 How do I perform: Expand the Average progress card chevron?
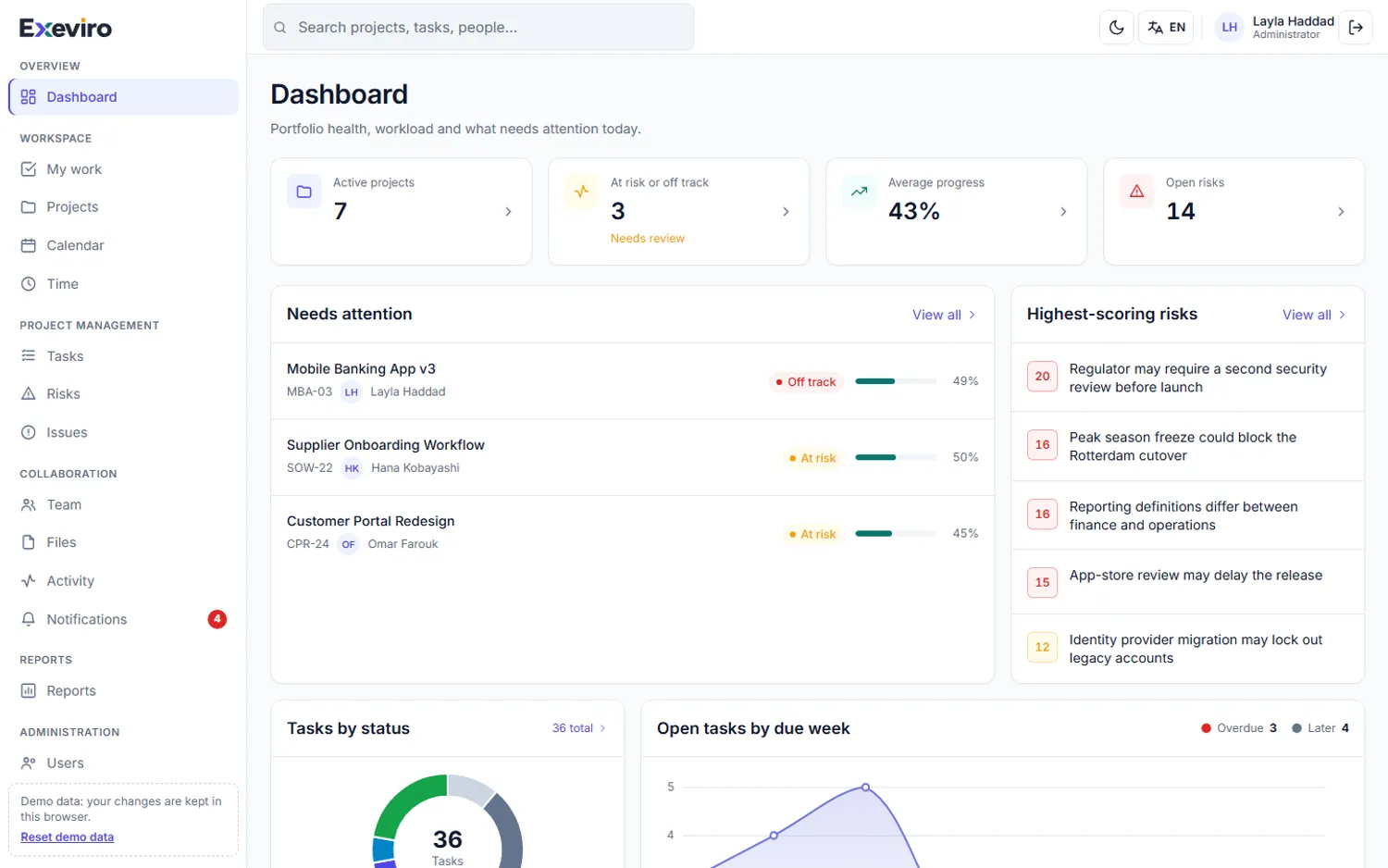pos(1063,212)
